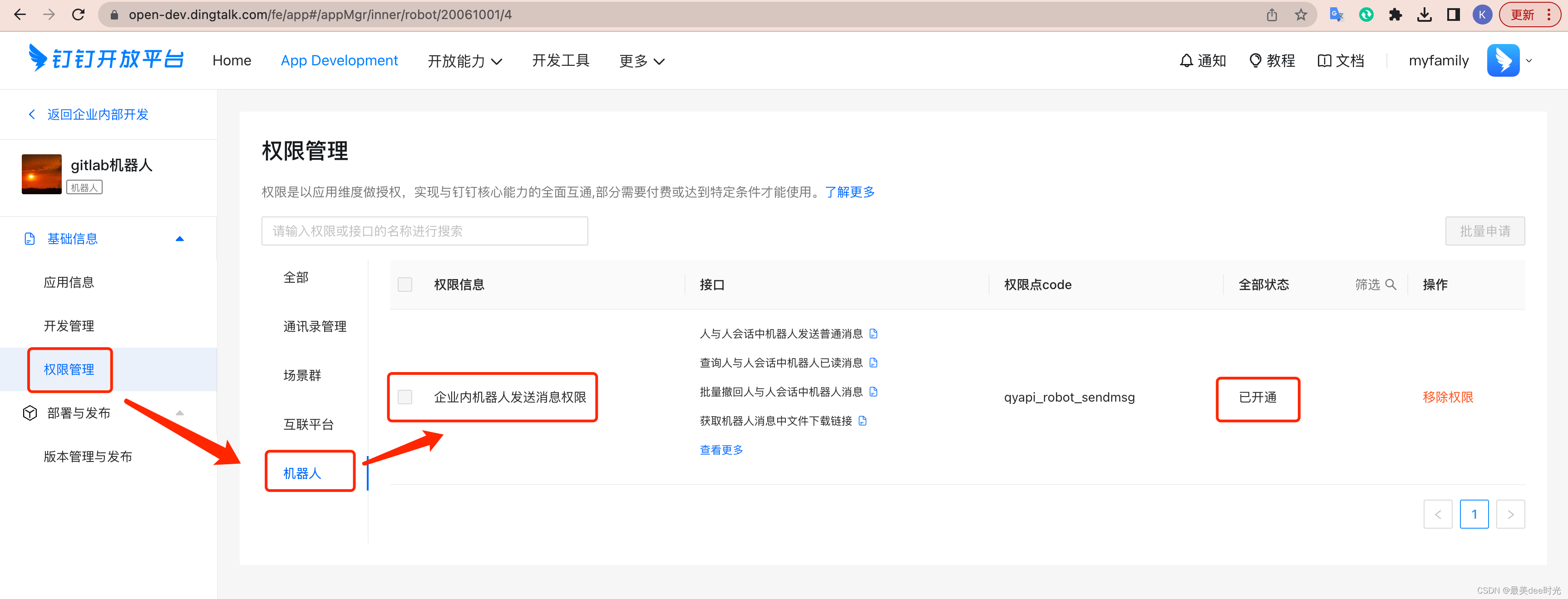
Task: Click gitlab机器人 app thumbnail image
Action: click(x=41, y=174)
